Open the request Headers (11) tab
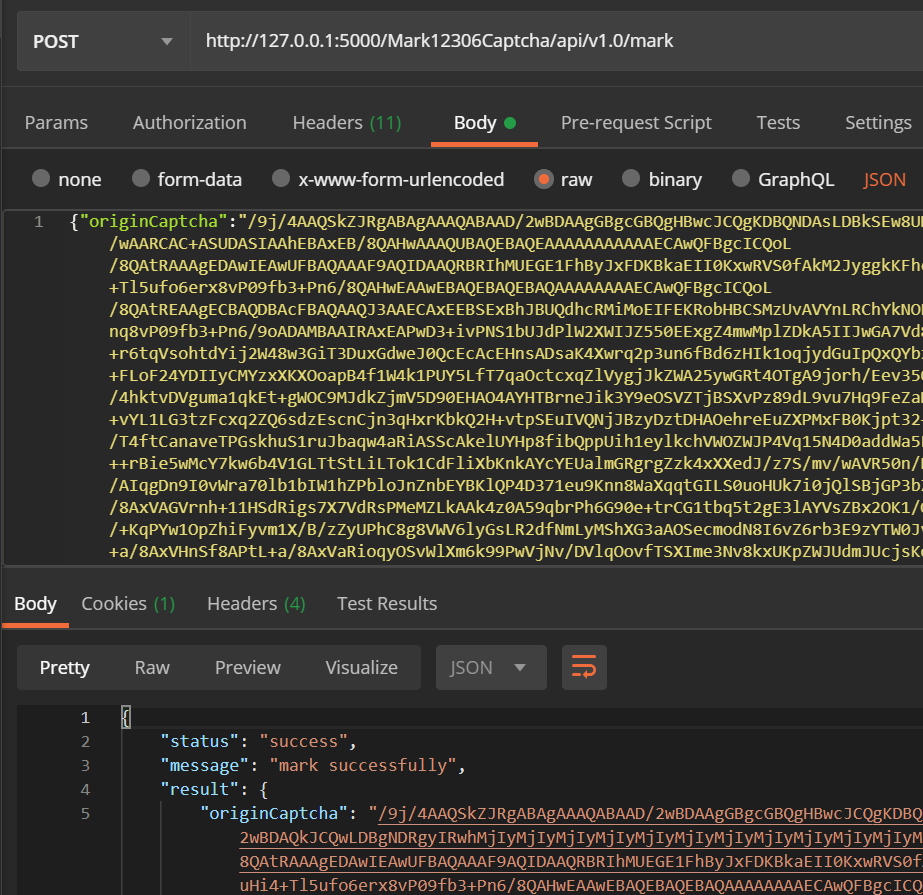This screenshot has width=923, height=895. tap(346, 123)
